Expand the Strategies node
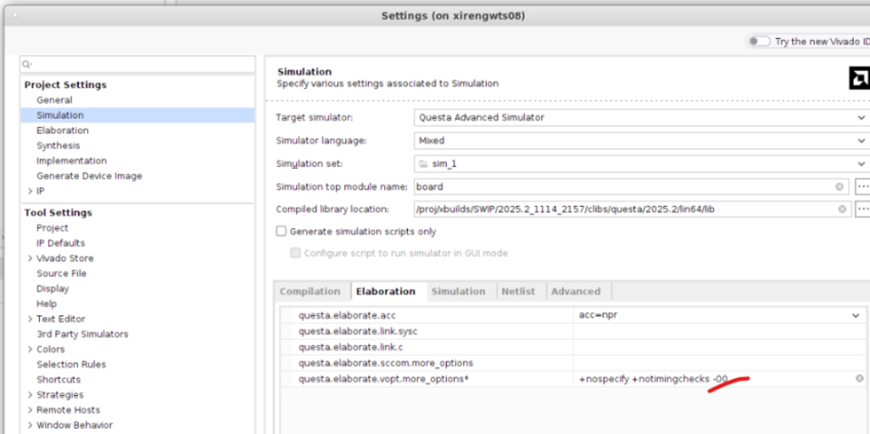This screenshot has width=870, height=434. (30, 395)
